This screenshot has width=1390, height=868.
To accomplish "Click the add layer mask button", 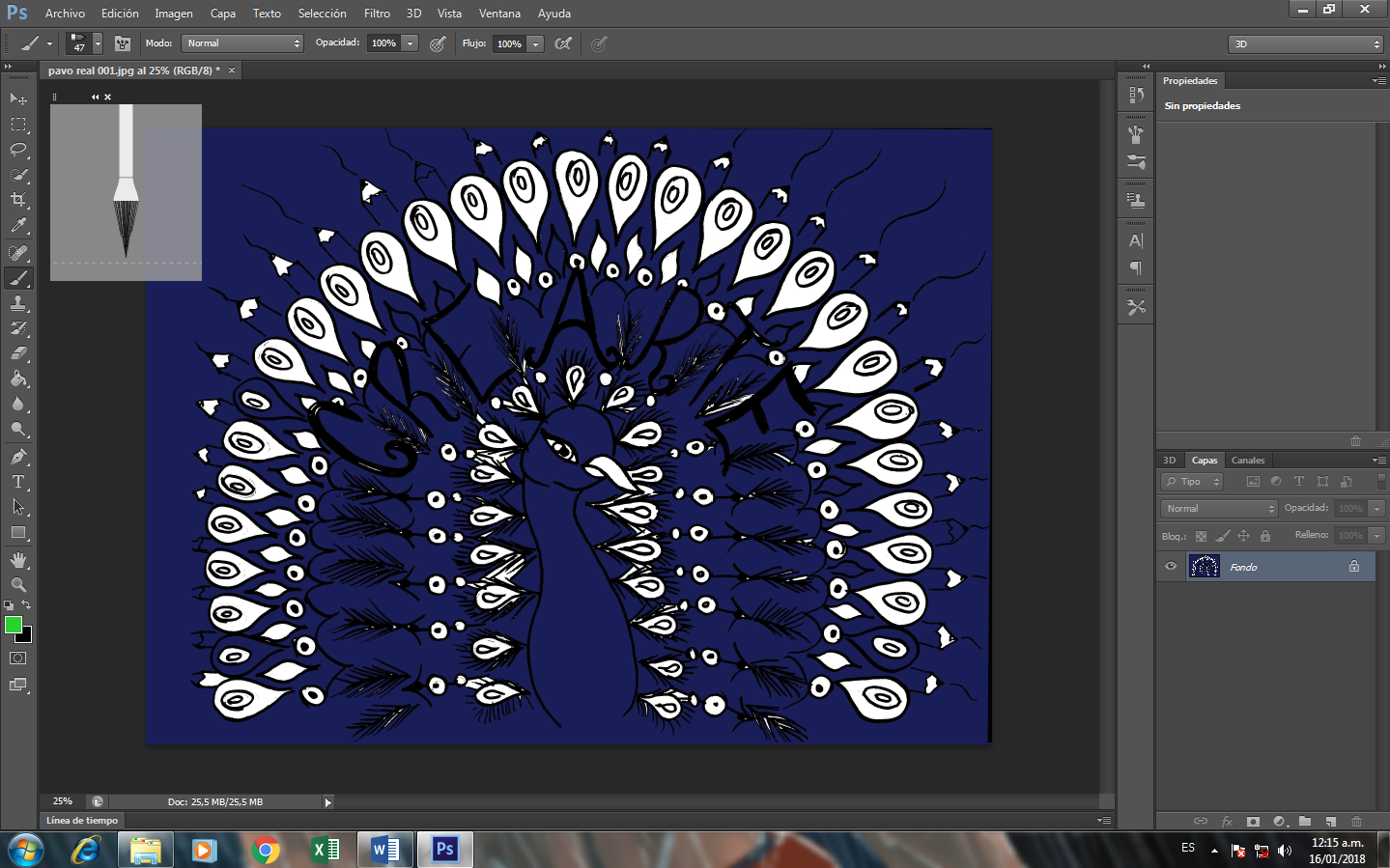I will [1253, 822].
